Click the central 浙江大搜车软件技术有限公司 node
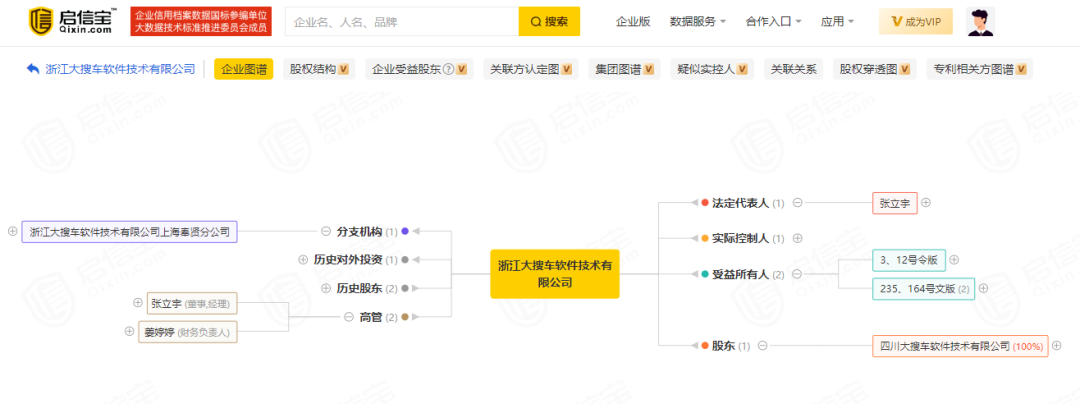Viewport: 1080px width, 404px height. [x=554, y=273]
